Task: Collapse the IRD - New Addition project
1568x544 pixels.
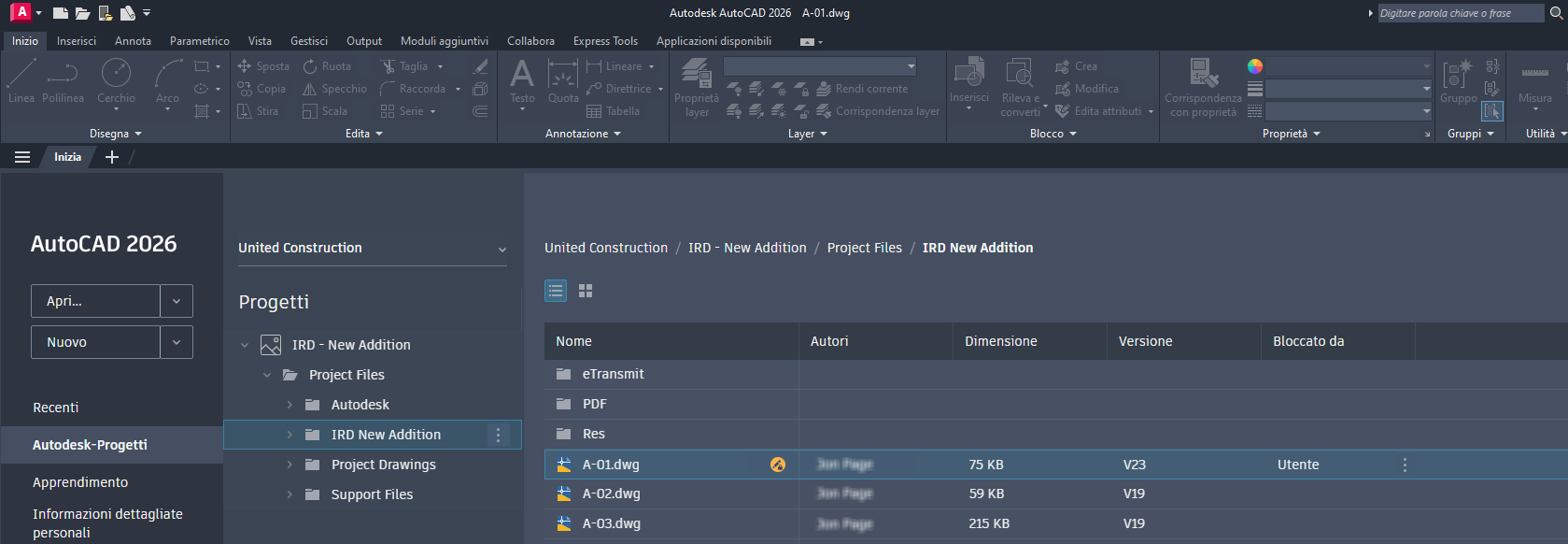Action: [x=245, y=345]
